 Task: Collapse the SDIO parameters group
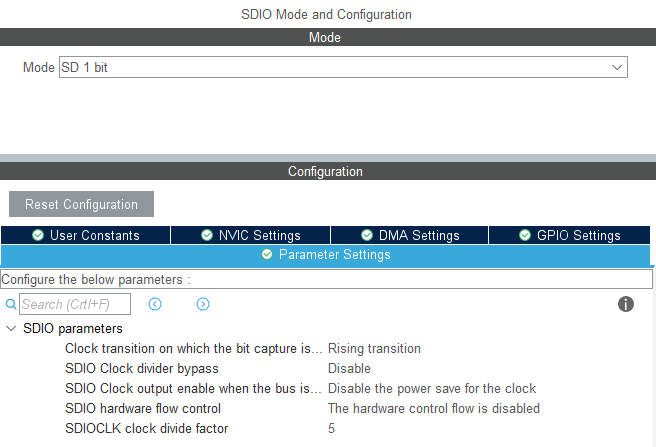click(x=11, y=328)
